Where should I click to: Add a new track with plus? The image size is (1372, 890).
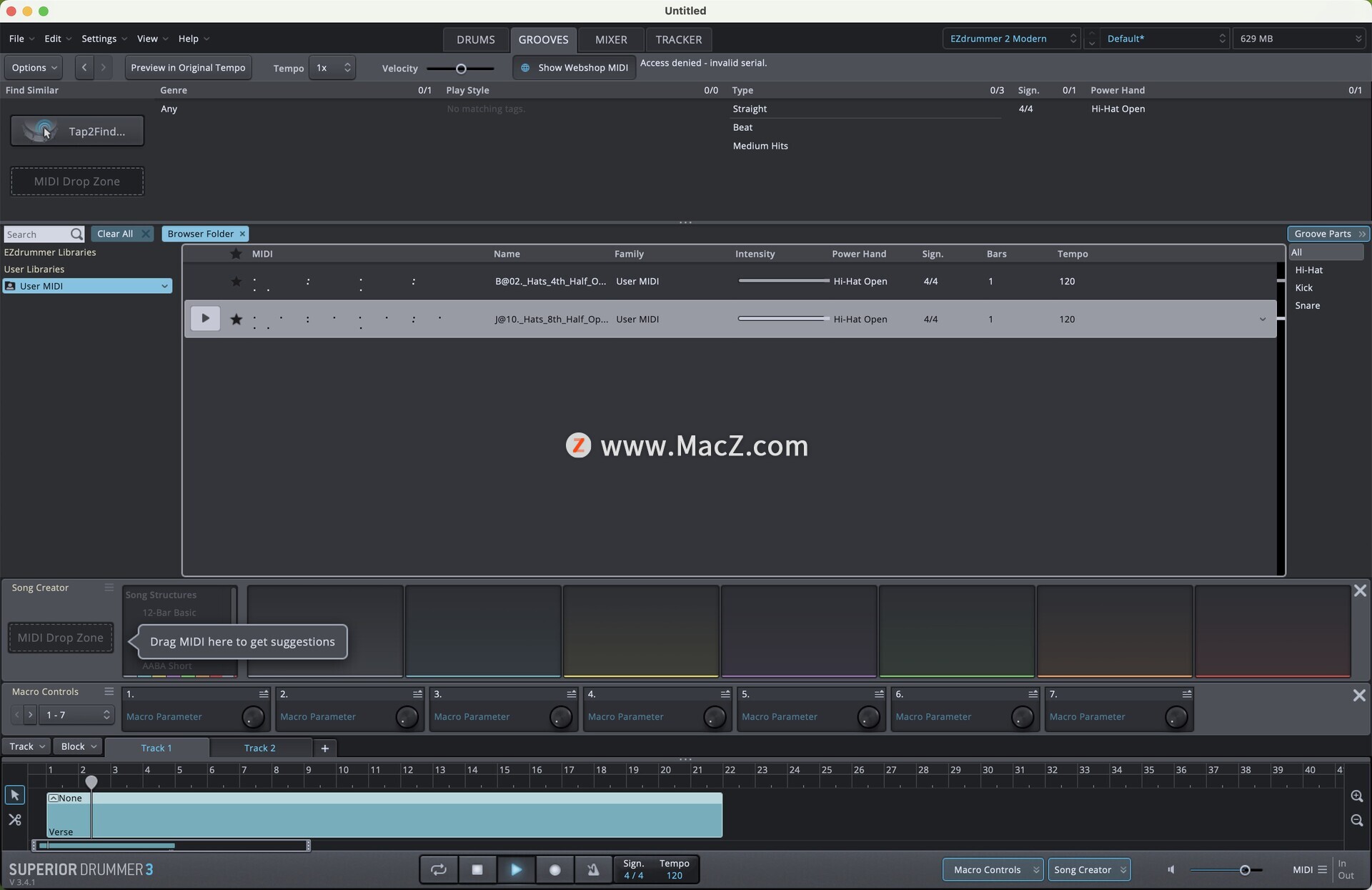click(x=324, y=748)
